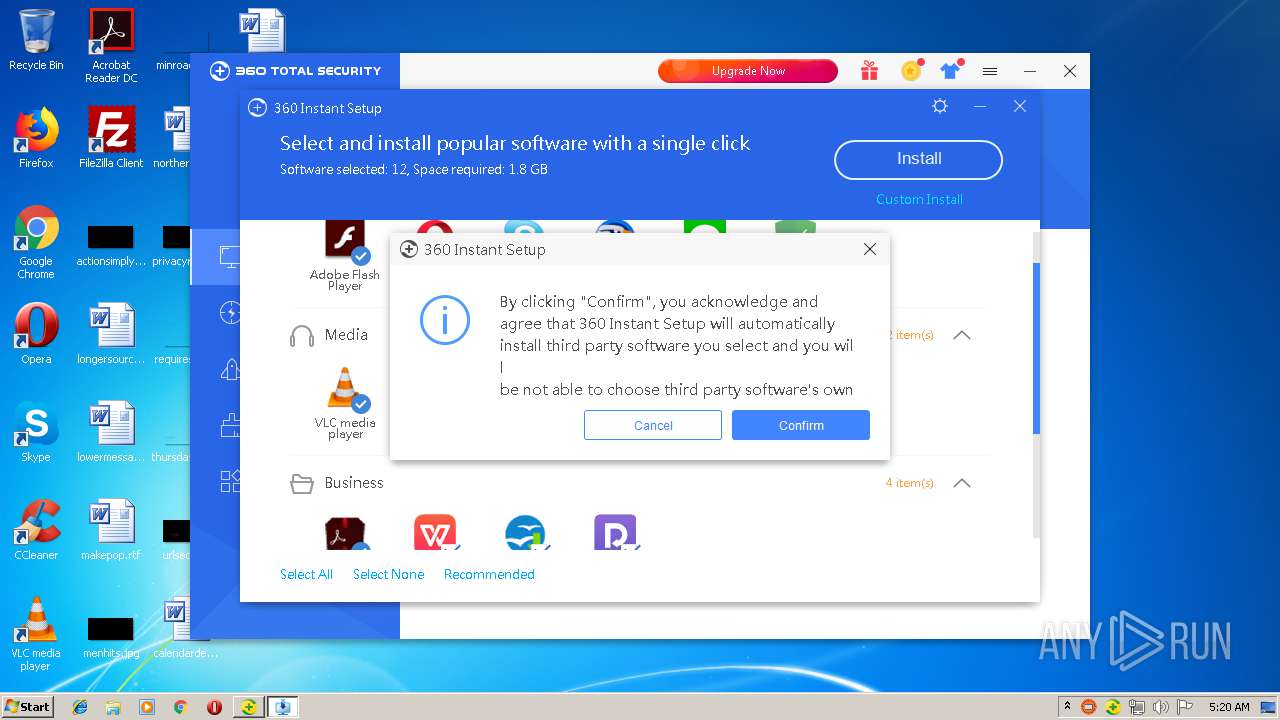Open the rocket sidebar tab
1280x720 pixels.
[230, 370]
